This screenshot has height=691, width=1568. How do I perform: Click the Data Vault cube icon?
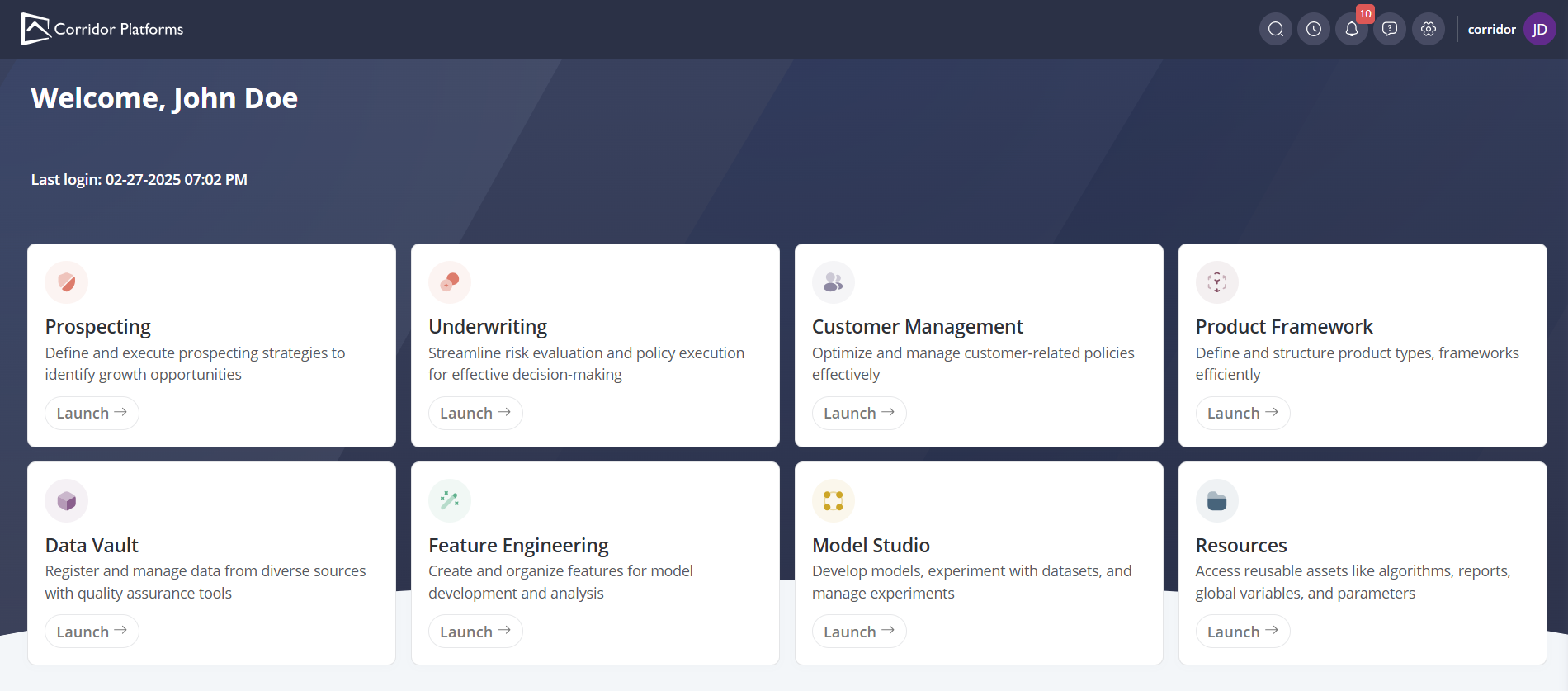tap(67, 500)
